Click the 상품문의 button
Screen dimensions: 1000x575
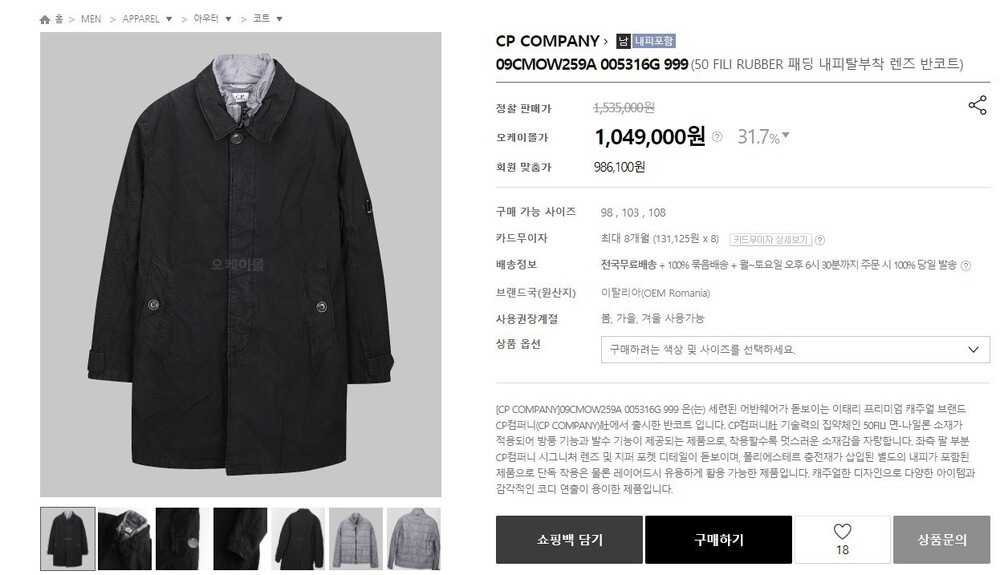[x=941, y=540]
